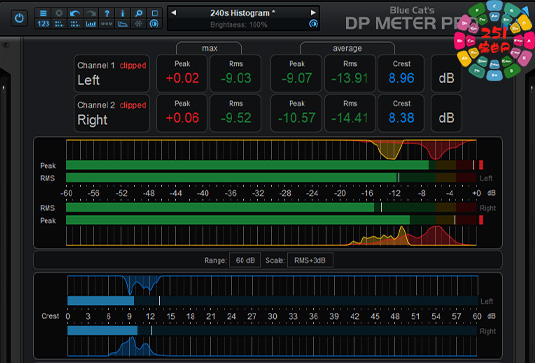Open the Range '60 dB' dropdown
The image size is (535, 363).
coord(245,260)
